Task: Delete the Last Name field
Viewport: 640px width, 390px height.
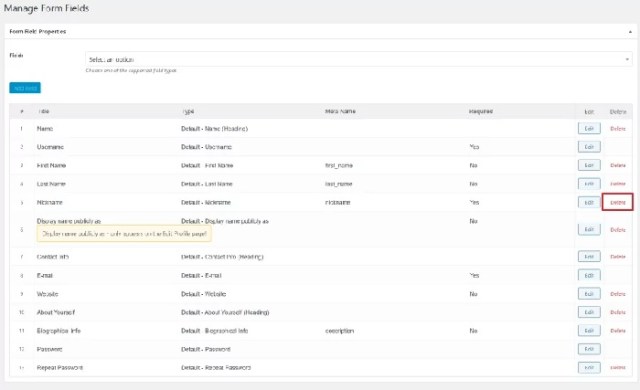Action: point(618,184)
